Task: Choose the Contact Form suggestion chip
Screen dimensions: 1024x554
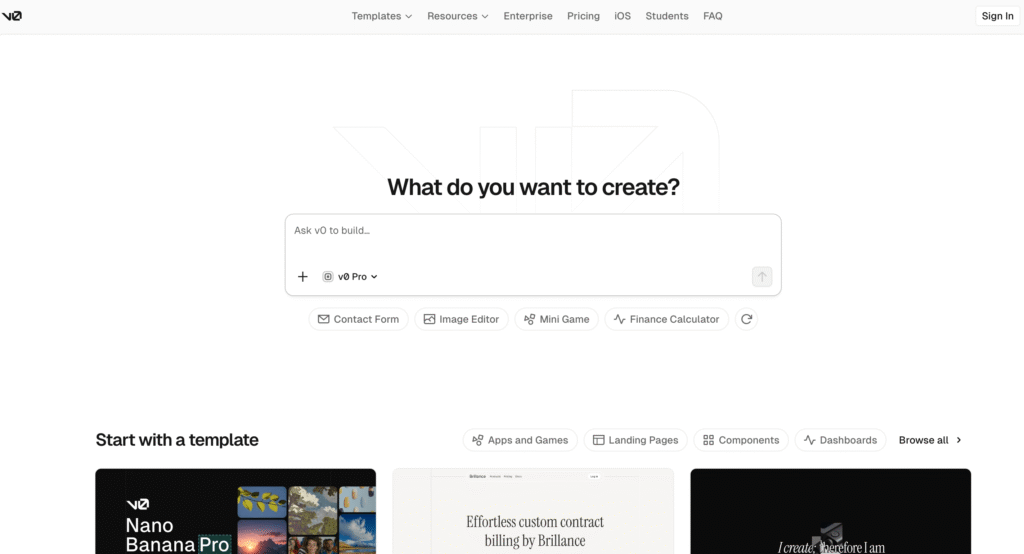Action: pyautogui.click(x=358, y=319)
